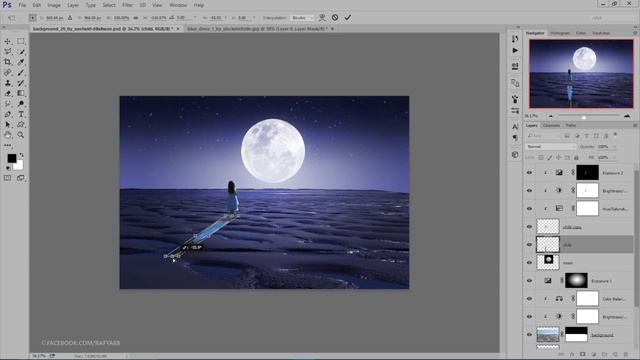The width and height of the screenshot is (640, 360).
Task: Hide the Exposure 1 layer
Action: (529, 280)
